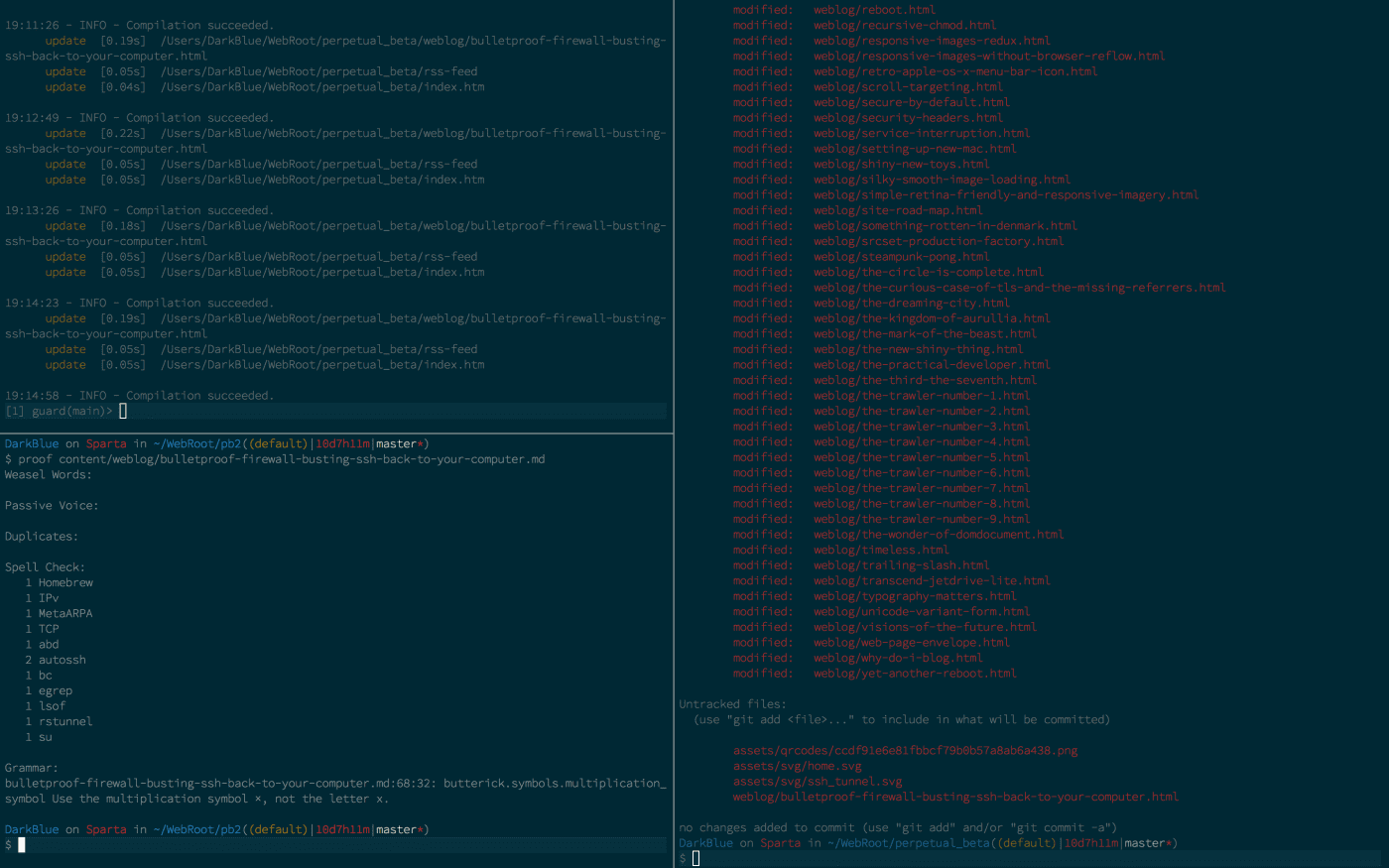Select 'weblog/site-road-map.html' line
The width and height of the screenshot is (1389, 868).
(898, 210)
